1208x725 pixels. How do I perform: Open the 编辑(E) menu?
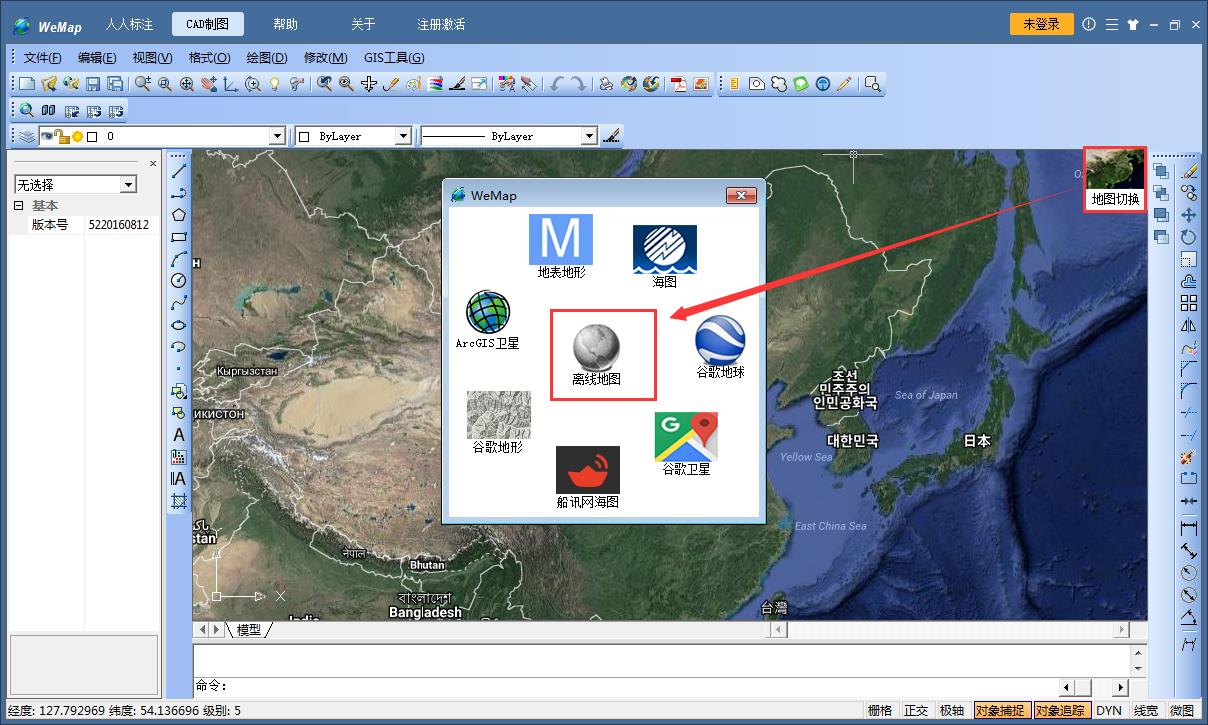coord(97,58)
